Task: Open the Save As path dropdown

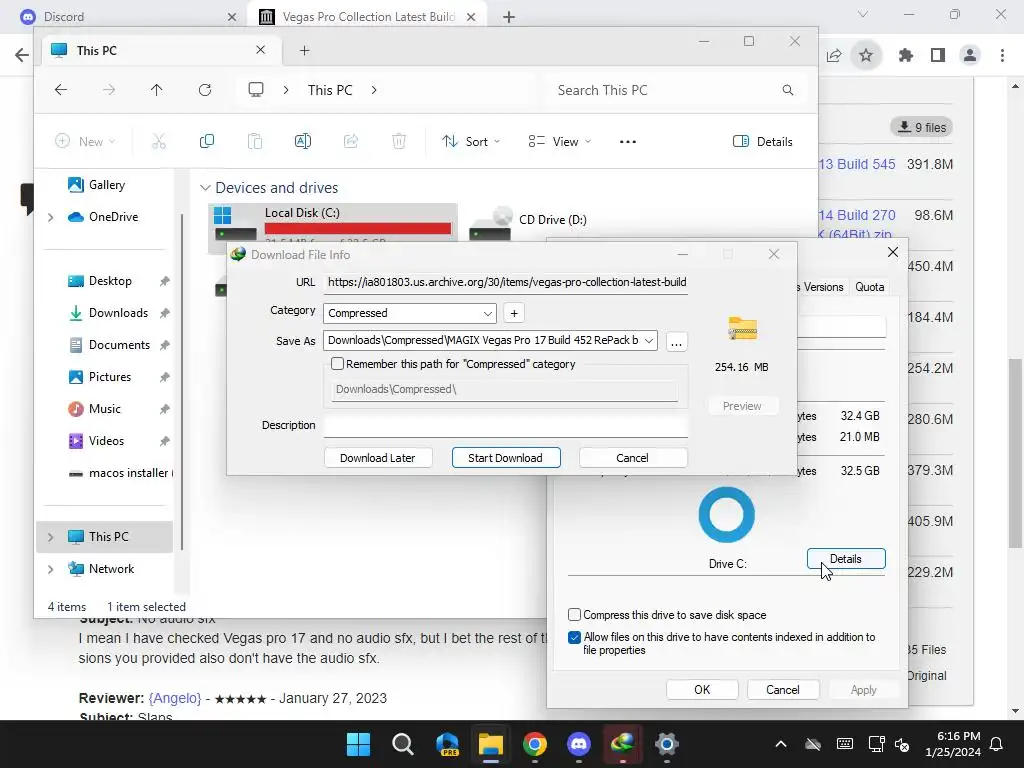Action: point(648,340)
